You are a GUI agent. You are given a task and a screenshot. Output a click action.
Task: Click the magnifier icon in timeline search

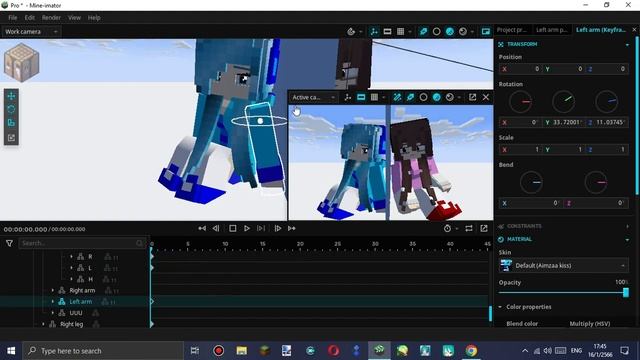139,243
